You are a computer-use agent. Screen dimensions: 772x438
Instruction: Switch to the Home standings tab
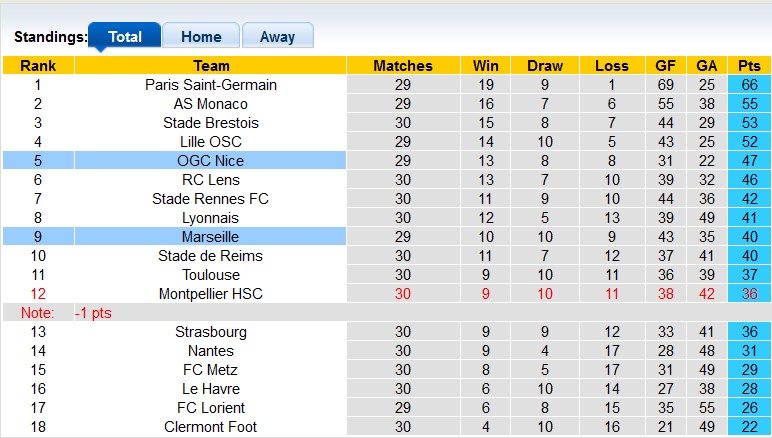[x=201, y=37]
